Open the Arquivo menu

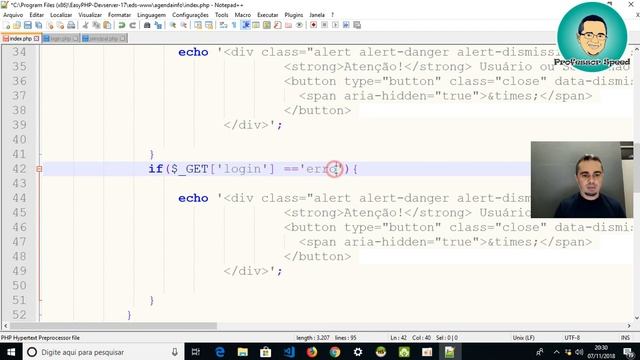[x=13, y=15]
